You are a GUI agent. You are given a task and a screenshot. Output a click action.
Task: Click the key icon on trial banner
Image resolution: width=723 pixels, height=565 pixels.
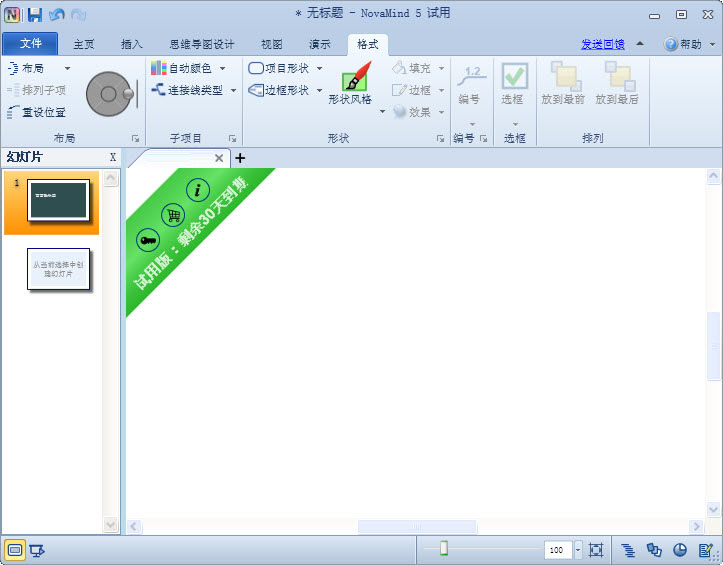click(x=148, y=239)
